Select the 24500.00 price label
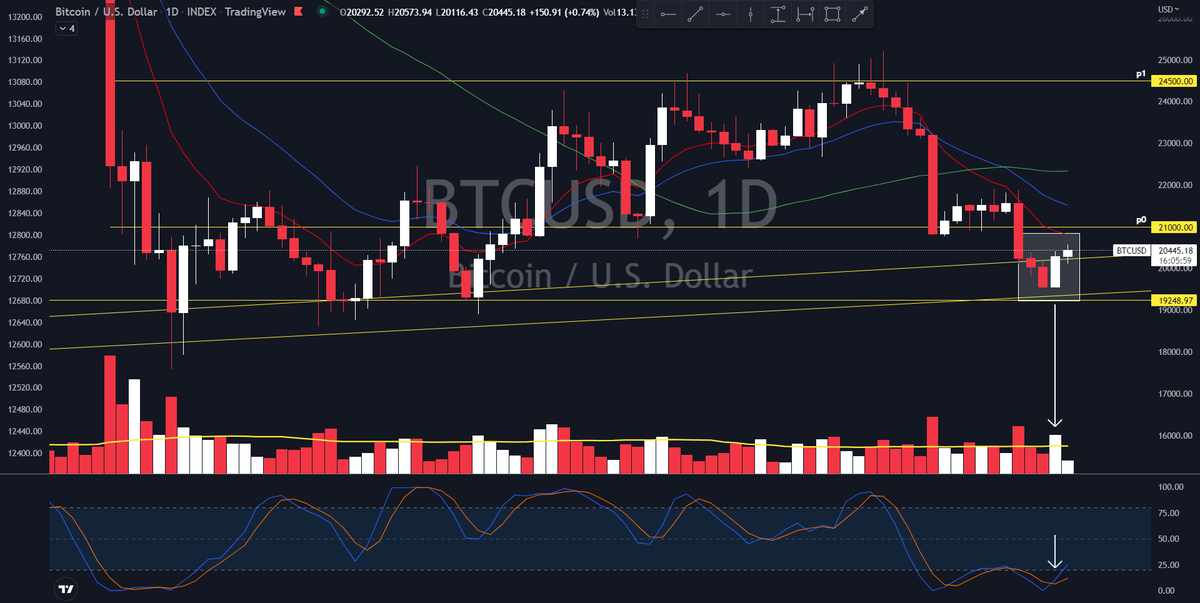The image size is (1200, 603). [x=1175, y=81]
